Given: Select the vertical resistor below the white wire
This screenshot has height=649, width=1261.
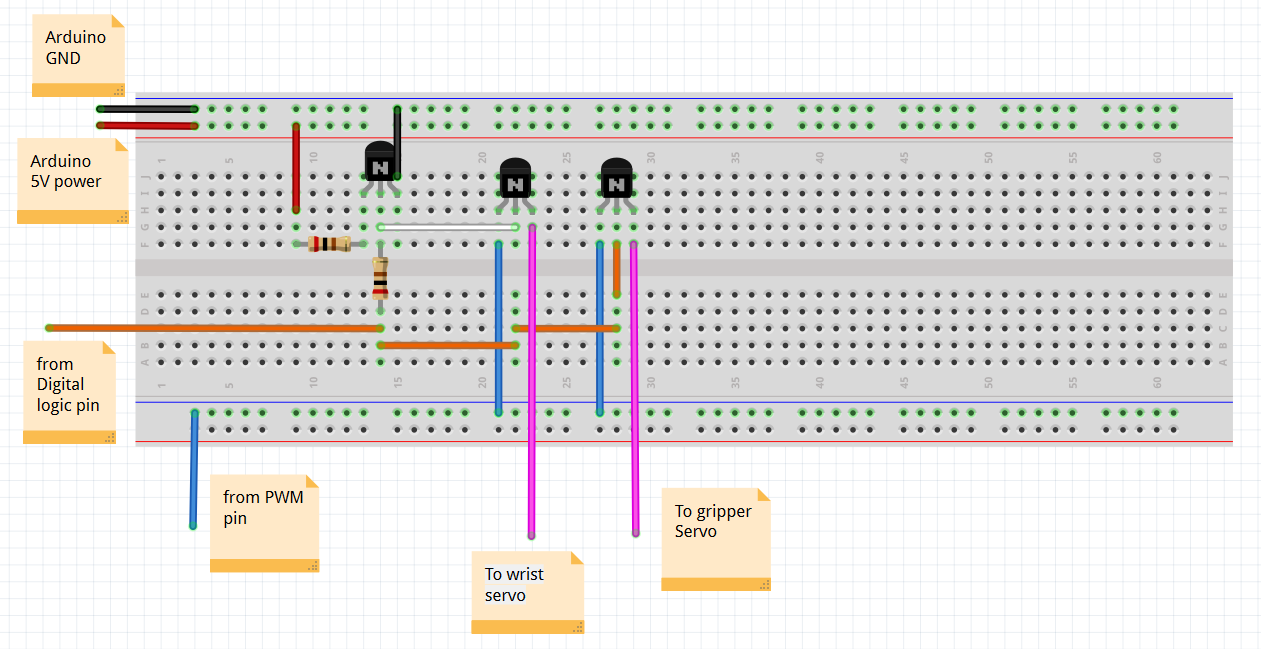Looking at the screenshot, I should 380,278.
